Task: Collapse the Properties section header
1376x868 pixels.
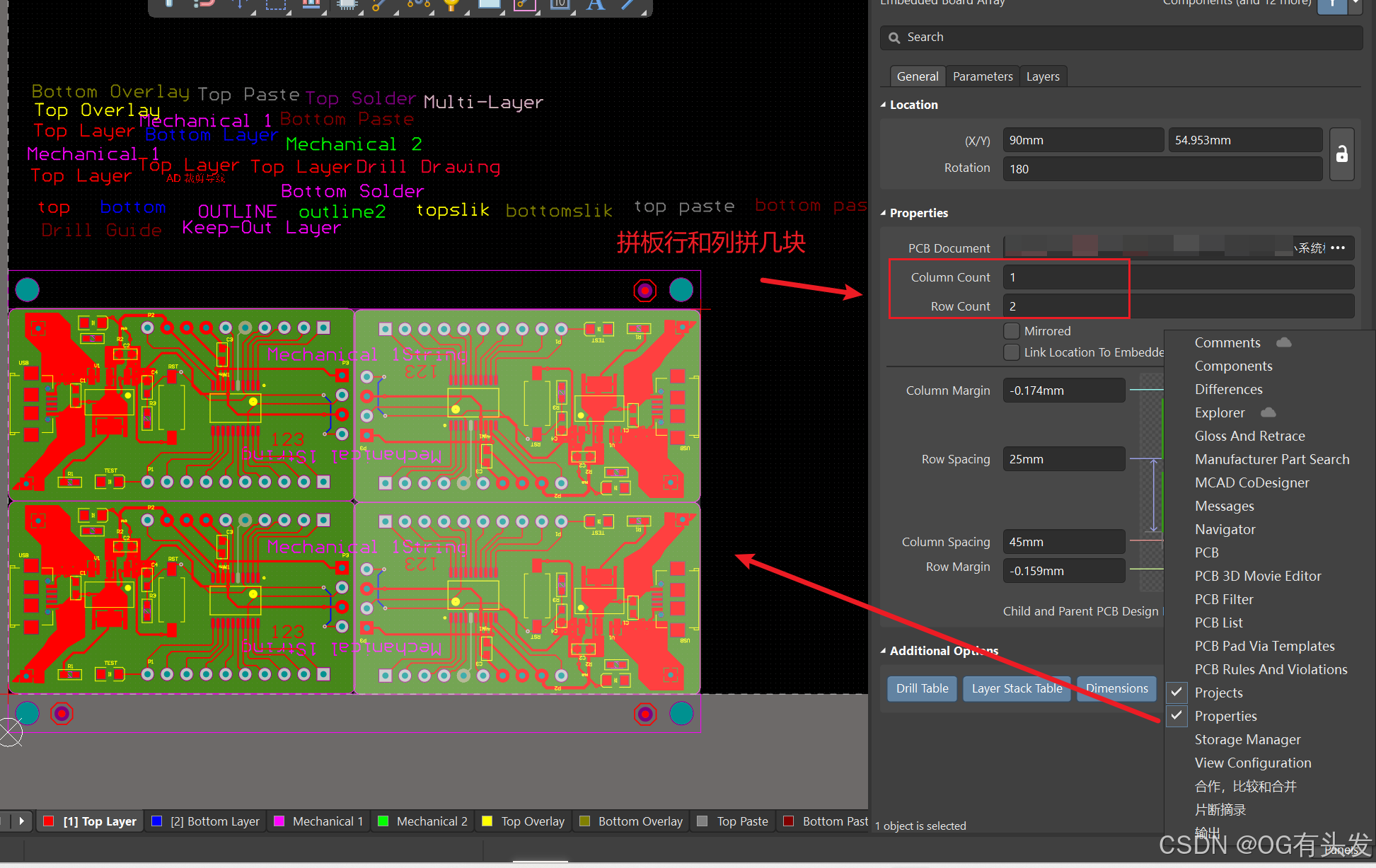Action: tap(883, 213)
